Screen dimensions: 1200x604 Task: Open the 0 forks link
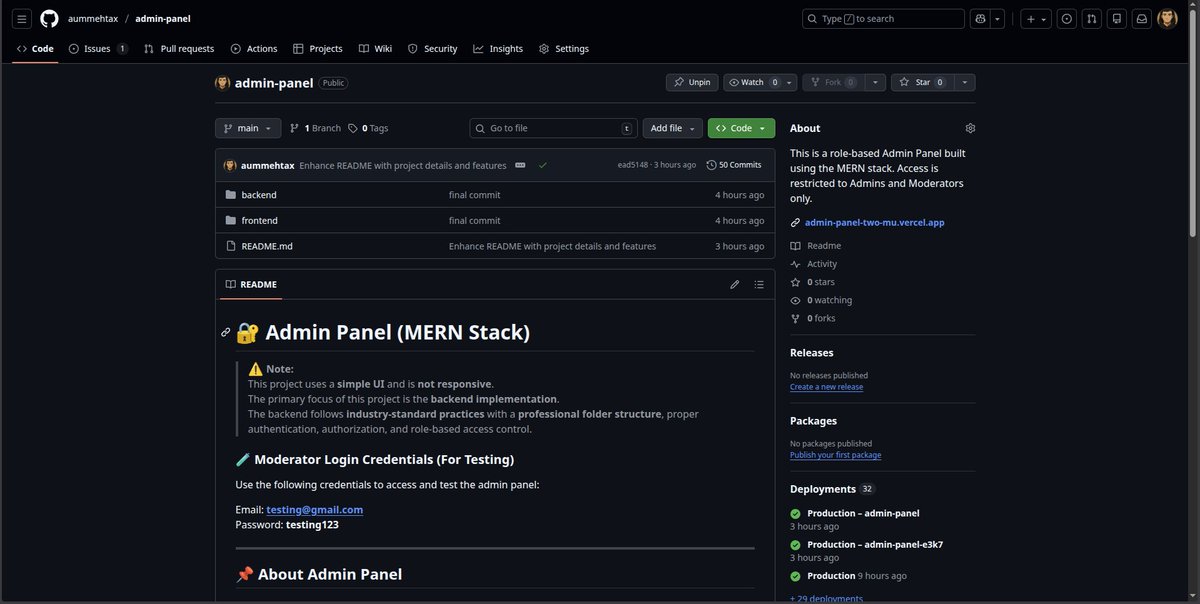(x=812, y=318)
